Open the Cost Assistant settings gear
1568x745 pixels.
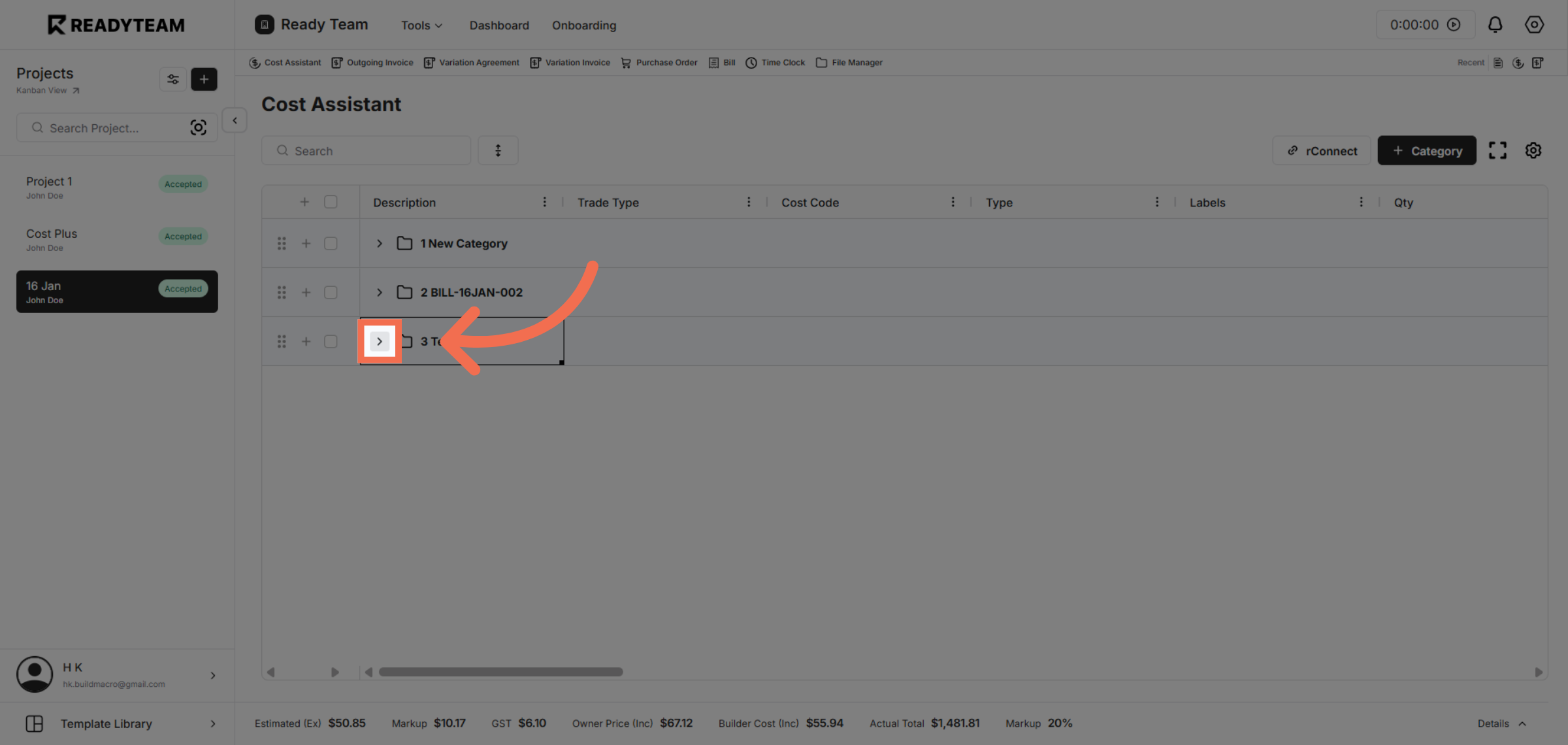click(1533, 150)
